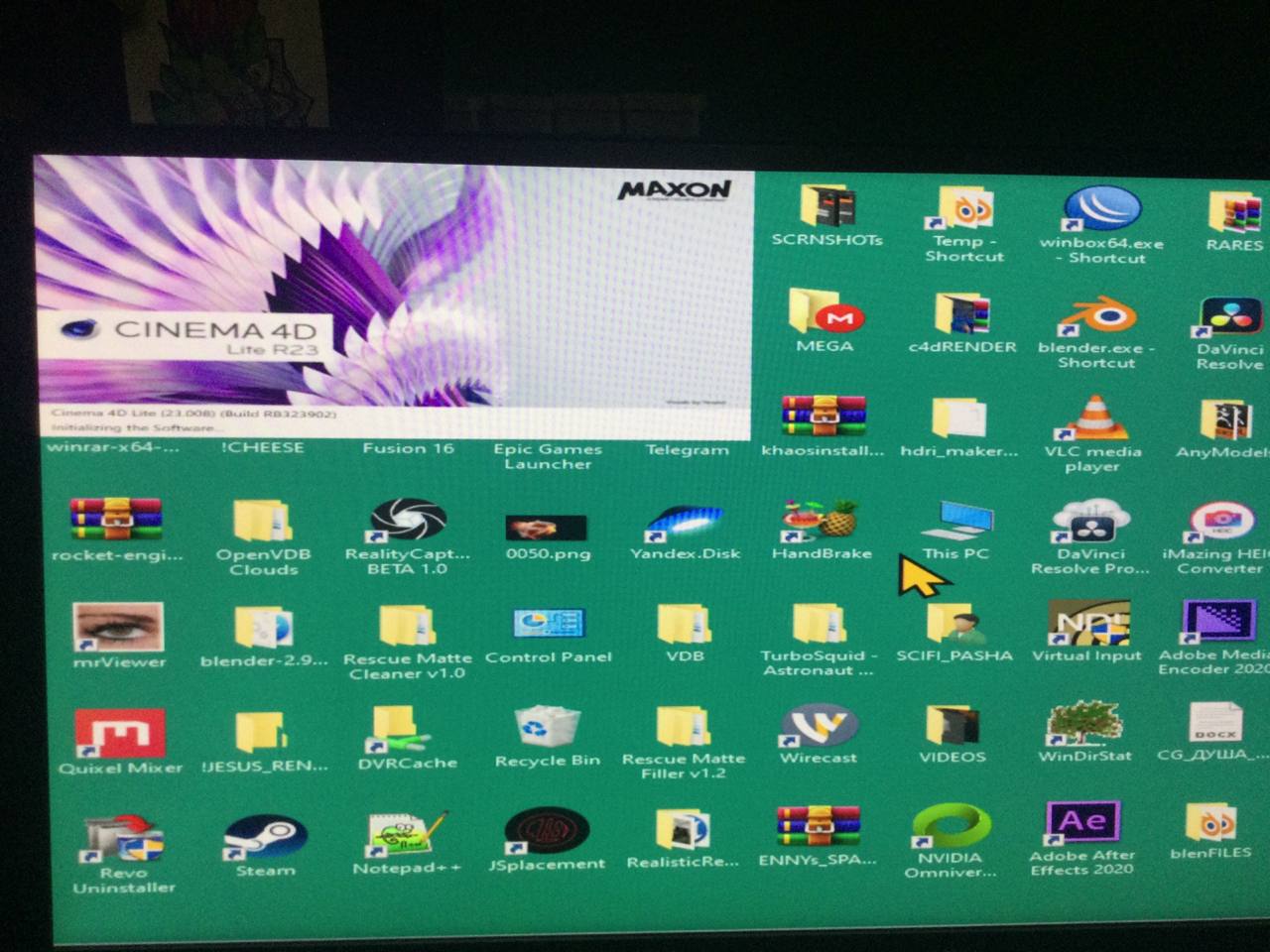Image resolution: width=1270 pixels, height=952 pixels.
Task: Launch Steam icon
Action: coord(265,839)
